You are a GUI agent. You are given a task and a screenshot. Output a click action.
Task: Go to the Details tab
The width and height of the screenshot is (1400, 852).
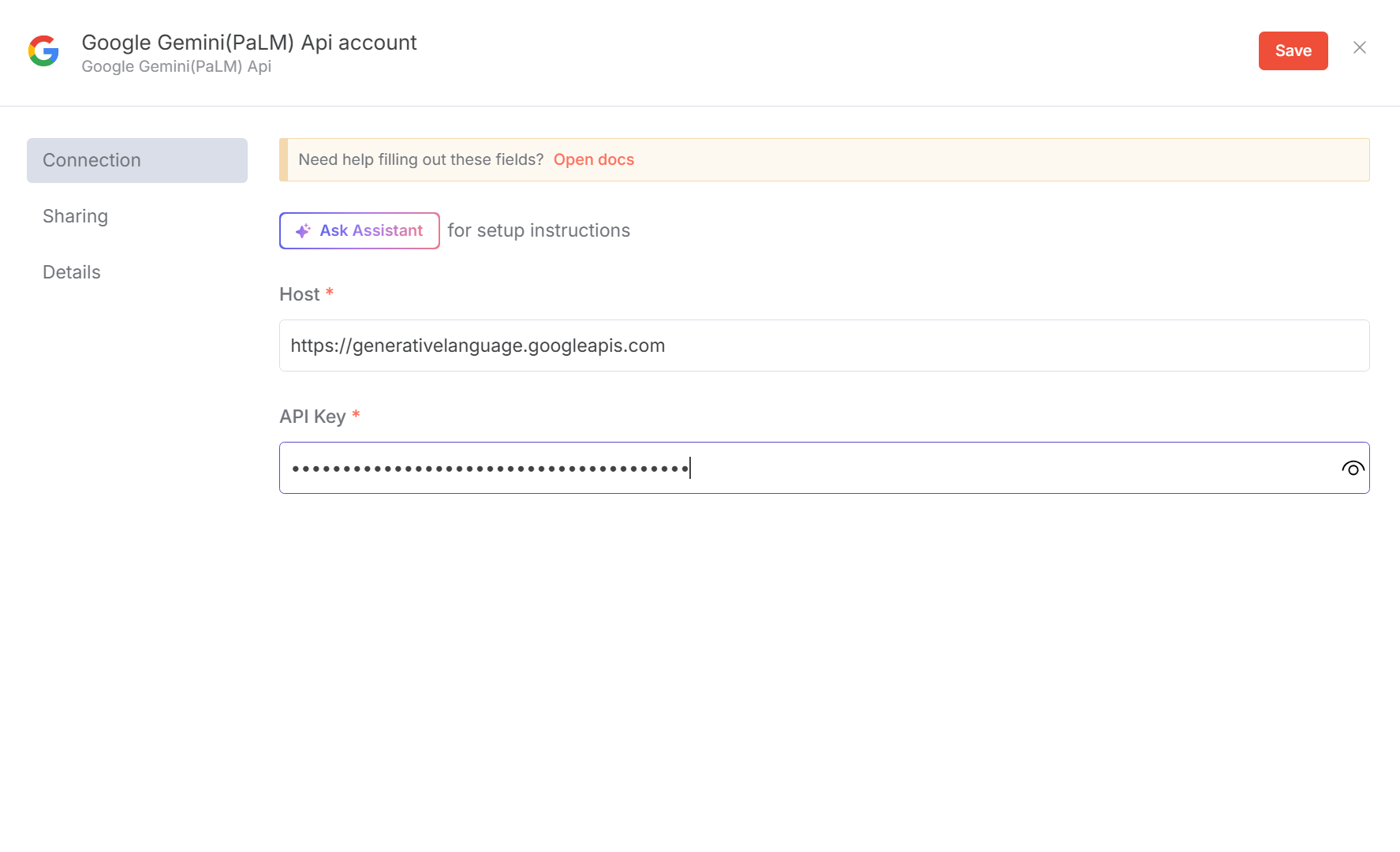(72, 272)
